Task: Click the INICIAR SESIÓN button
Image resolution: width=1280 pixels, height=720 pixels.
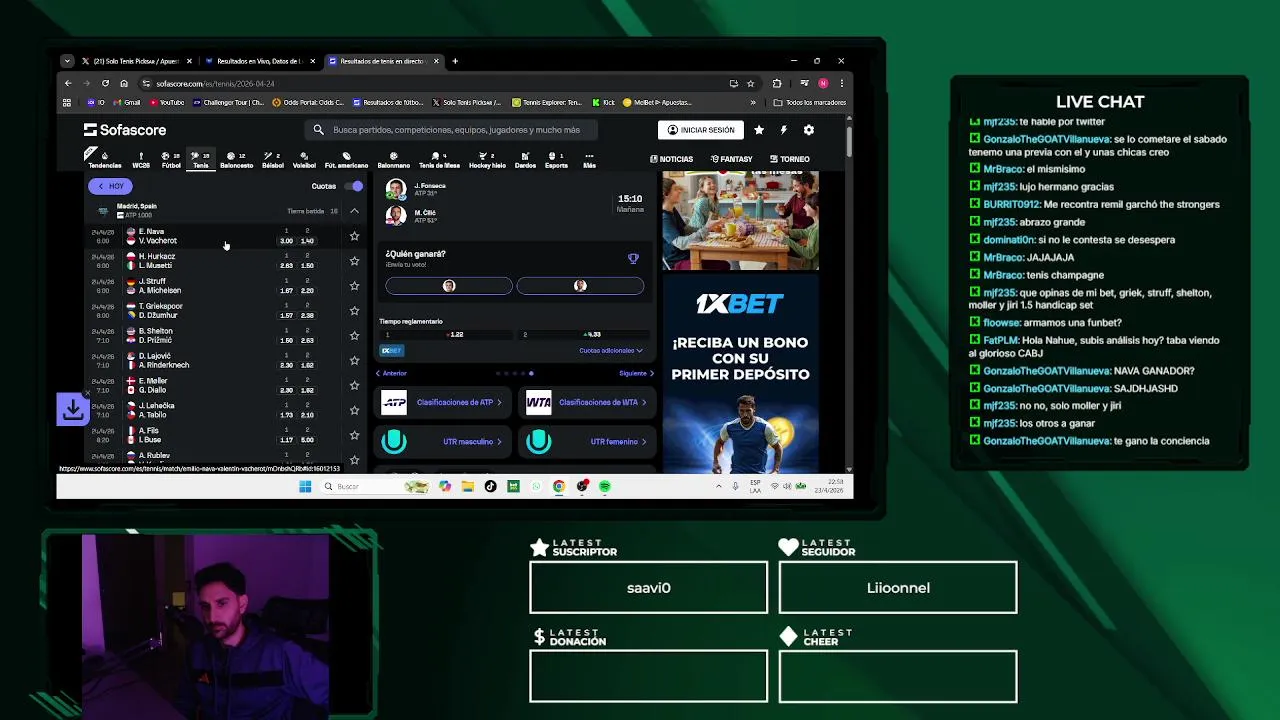Action: pyautogui.click(x=700, y=130)
